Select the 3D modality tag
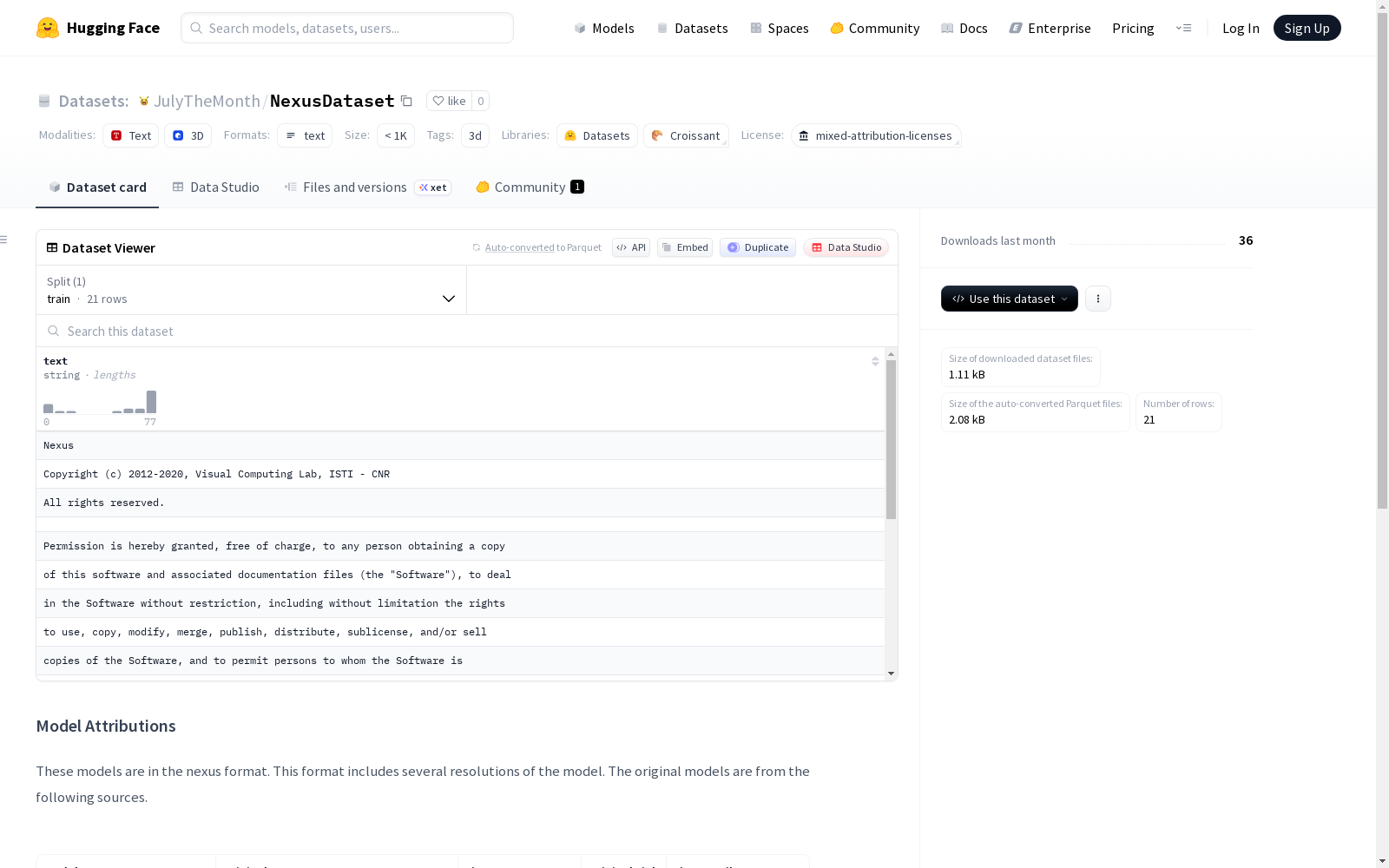1389x868 pixels. pos(188,135)
